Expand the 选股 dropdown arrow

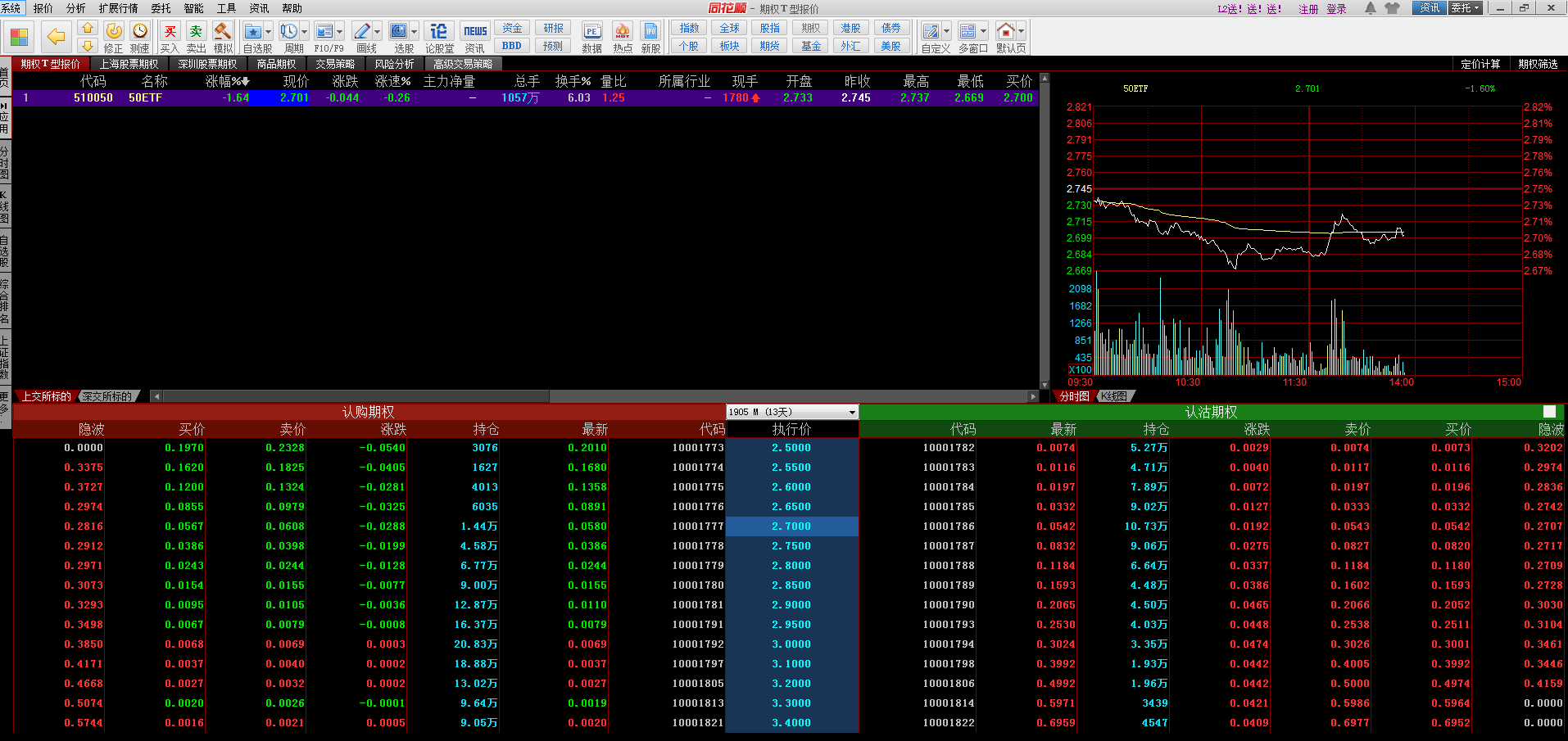point(414,32)
